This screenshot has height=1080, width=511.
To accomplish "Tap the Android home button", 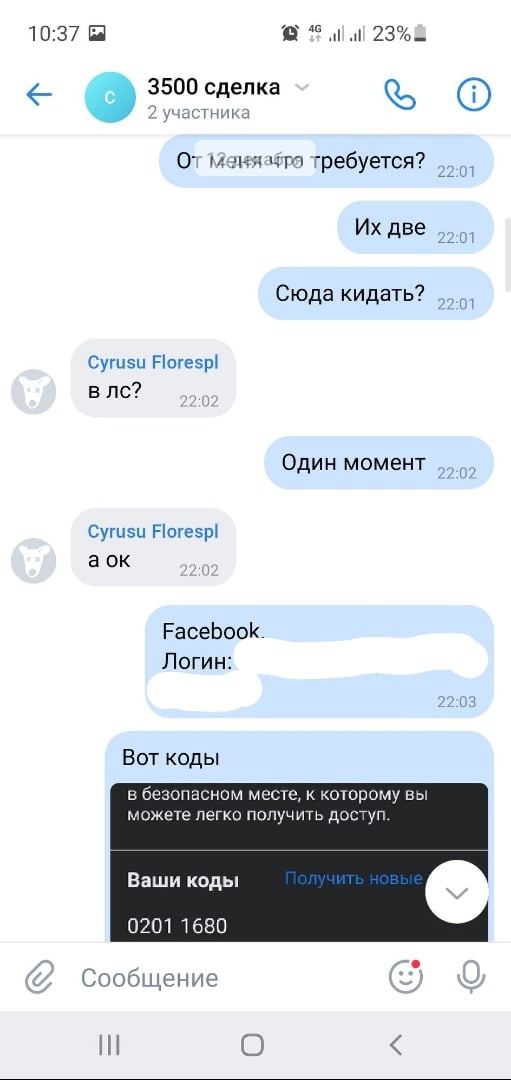I will pyautogui.click(x=252, y=1045).
